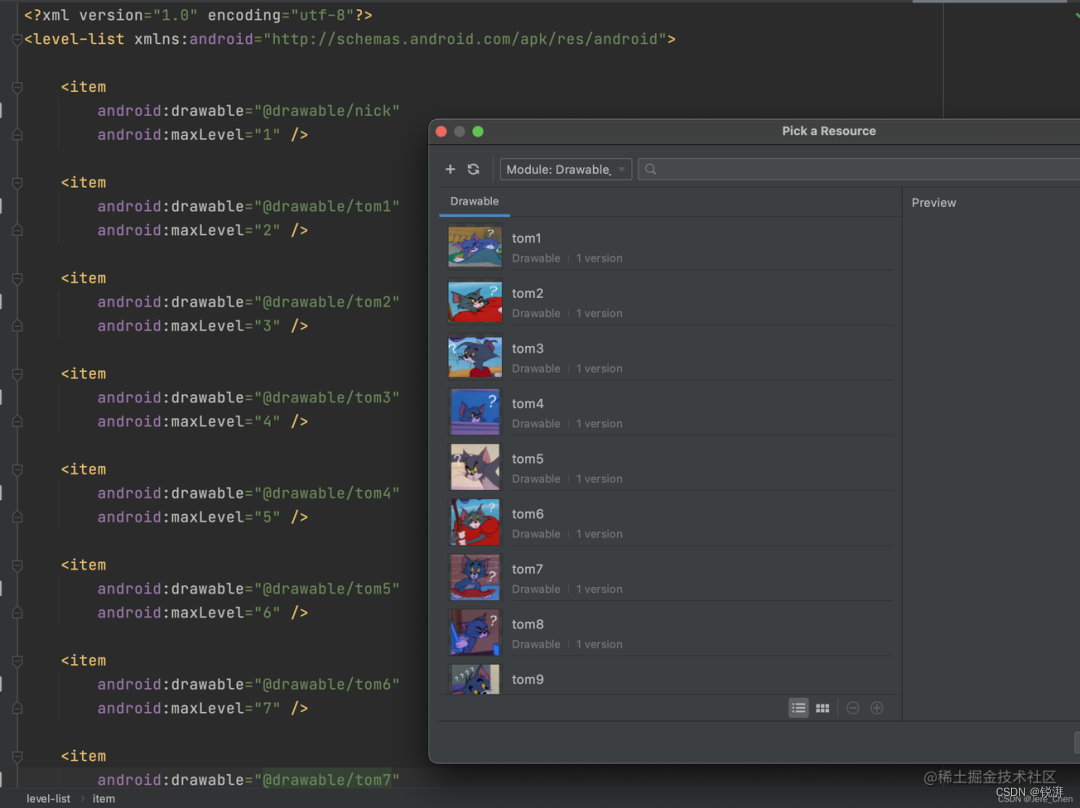
Task: Click the add resource plus icon
Action: 450,169
